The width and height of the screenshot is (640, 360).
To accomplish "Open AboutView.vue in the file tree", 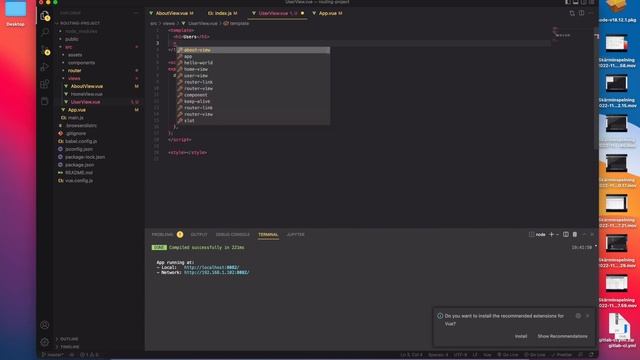I will [87, 86].
